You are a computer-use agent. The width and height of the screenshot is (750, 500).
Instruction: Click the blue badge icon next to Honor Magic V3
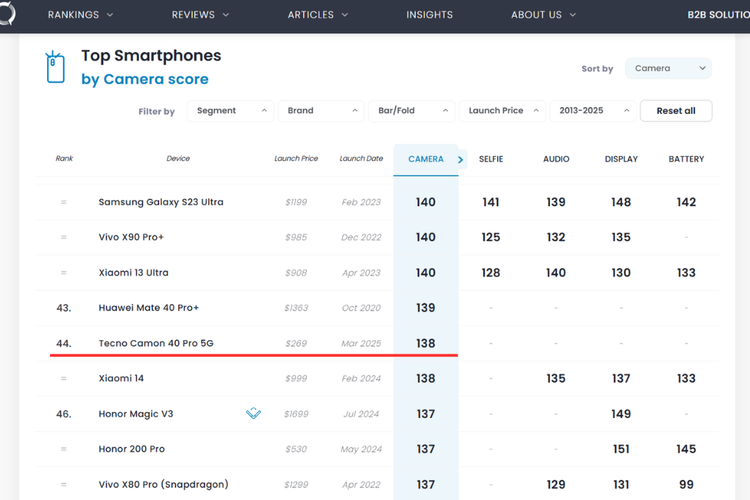[x=253, y=413]
